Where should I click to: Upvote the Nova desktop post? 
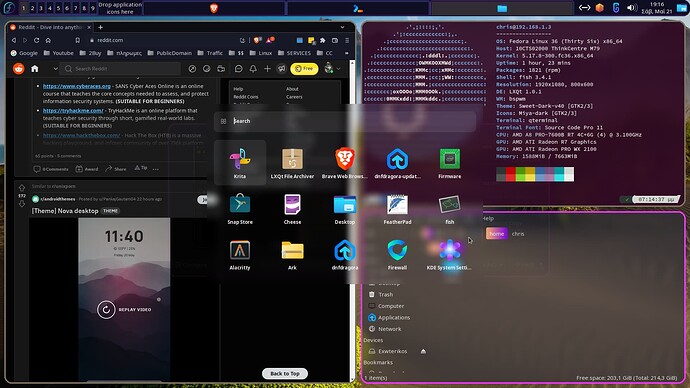[x=22, y=188]
